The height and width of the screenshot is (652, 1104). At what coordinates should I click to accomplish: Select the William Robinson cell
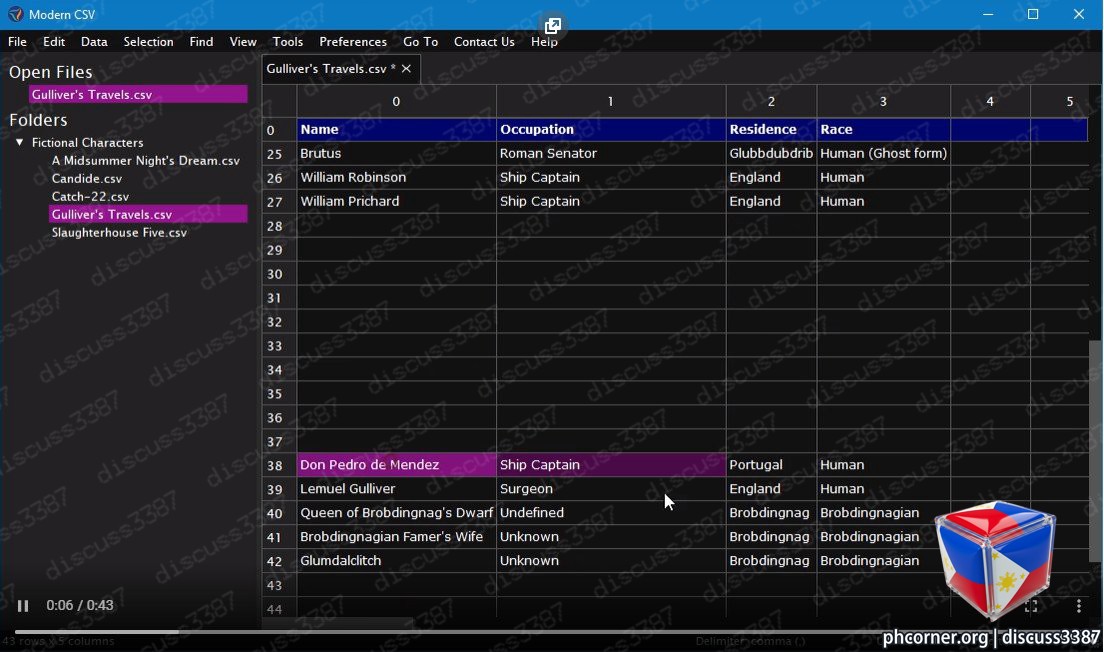pyautogui.click(x=396, y=177)
